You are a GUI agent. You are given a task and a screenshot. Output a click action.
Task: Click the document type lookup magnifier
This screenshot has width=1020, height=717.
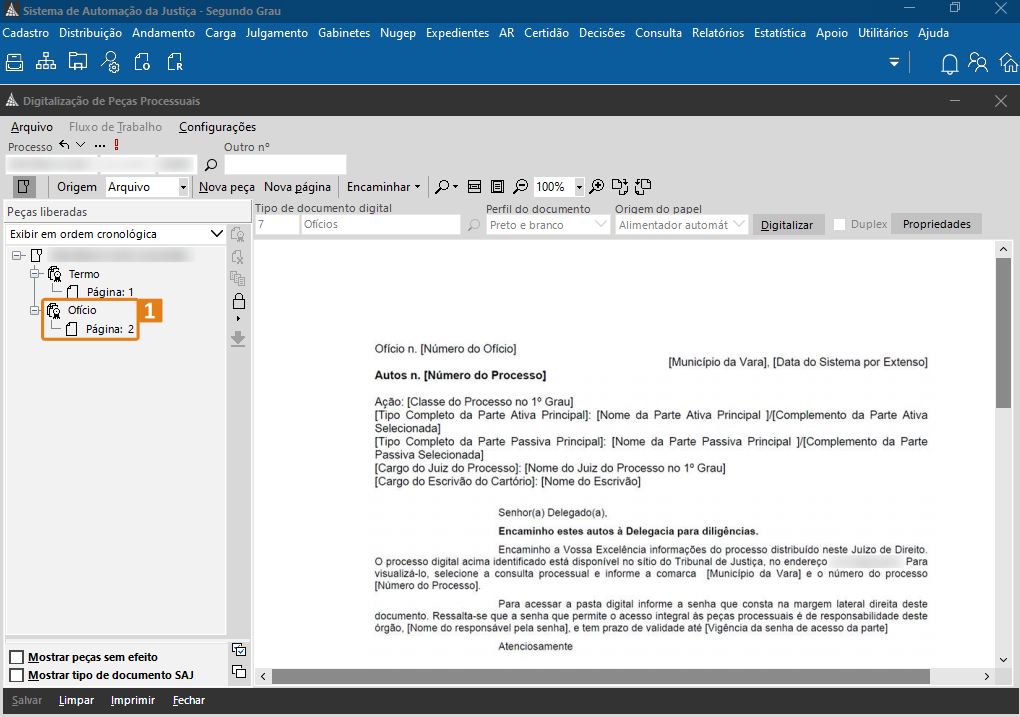point(474,225)
